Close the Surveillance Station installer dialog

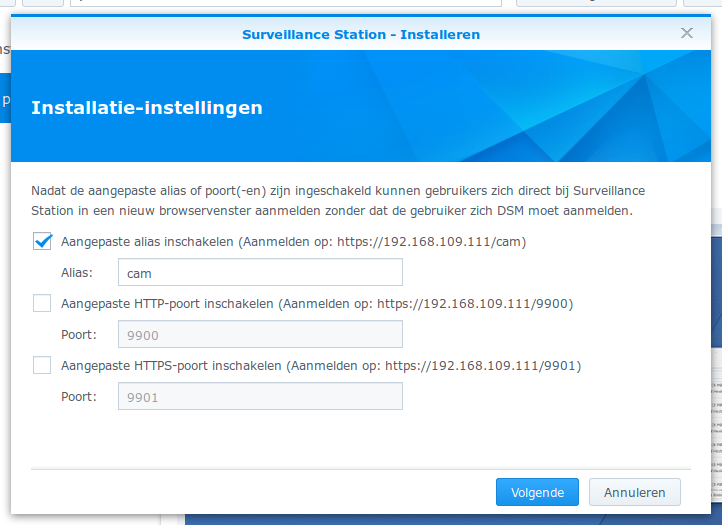coord(687,33)
